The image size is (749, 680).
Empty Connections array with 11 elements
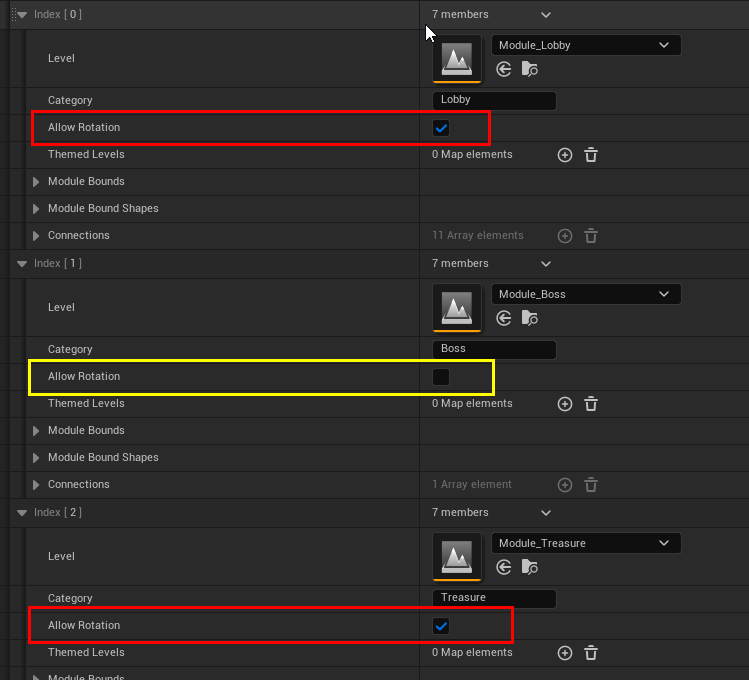[x=591, y=236]
